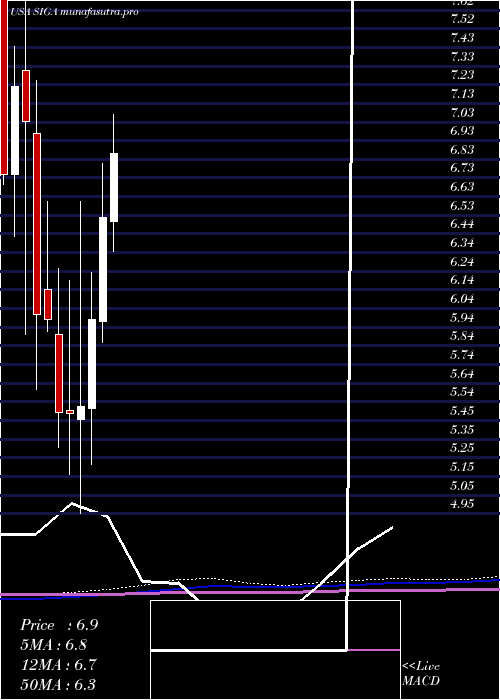Click the 5.84 price axis label
This screenshot has height=700, width=500.
point(462,336)
